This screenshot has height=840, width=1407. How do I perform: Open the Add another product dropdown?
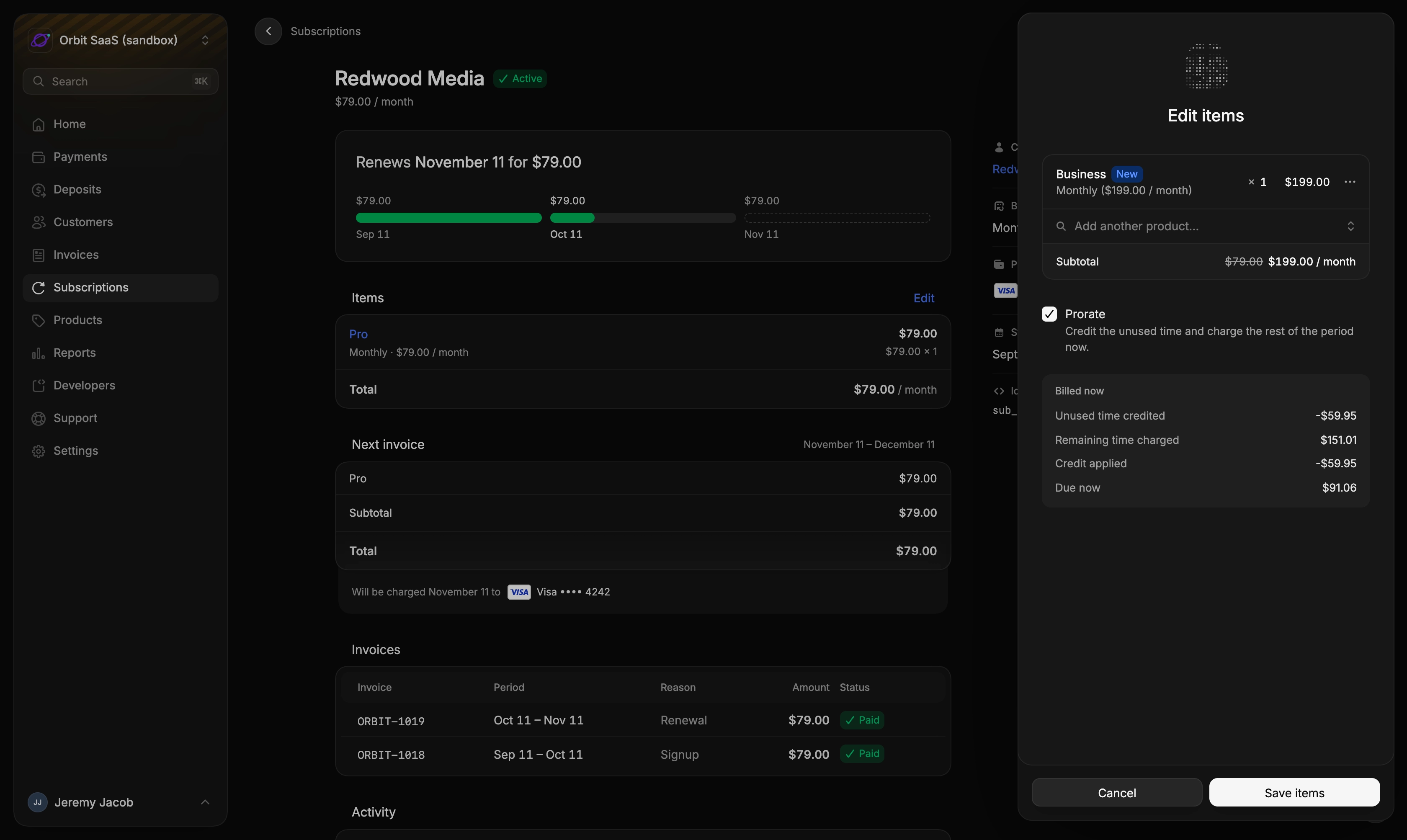1206,227
